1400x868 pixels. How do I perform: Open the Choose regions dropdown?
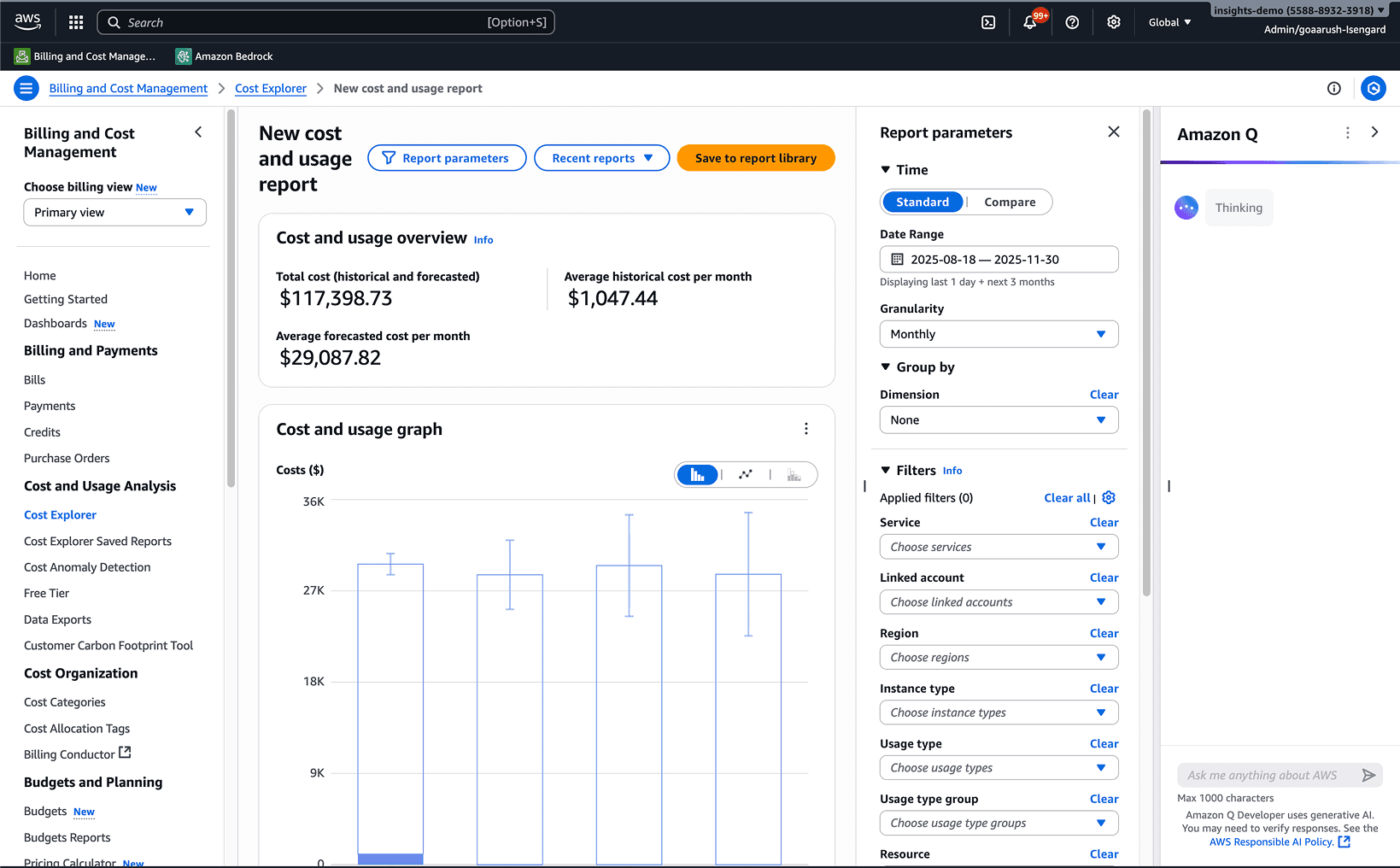pos(999,657)
